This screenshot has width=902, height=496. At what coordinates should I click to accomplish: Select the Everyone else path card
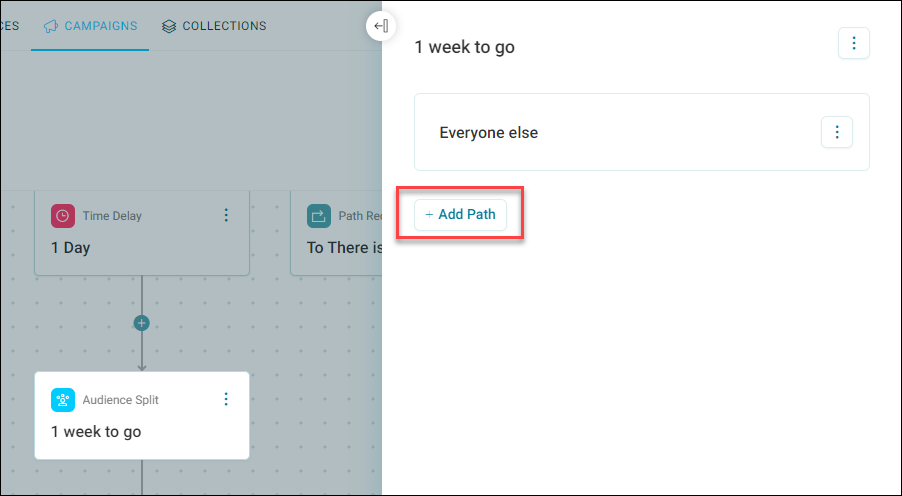tap(642, 132)
